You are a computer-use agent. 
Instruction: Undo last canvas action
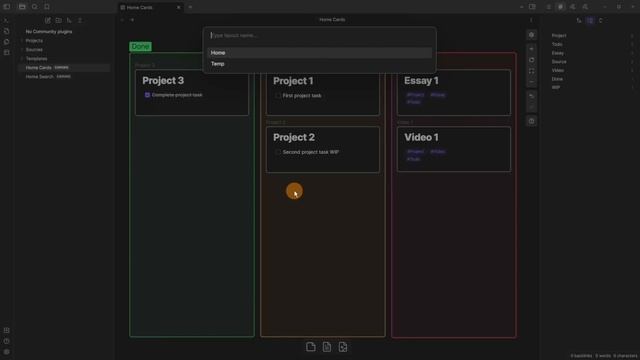(531, 96)
